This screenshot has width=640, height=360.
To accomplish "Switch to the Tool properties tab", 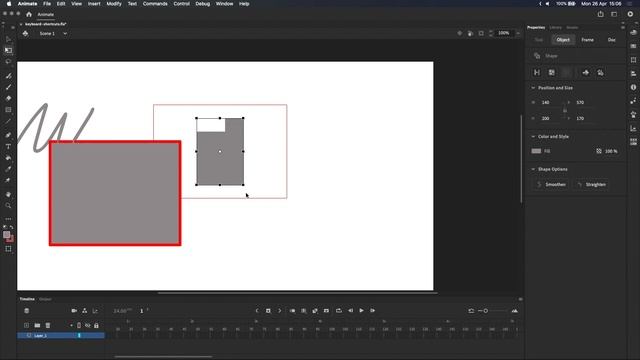I will pyautogui.click(x=539, y=40).
